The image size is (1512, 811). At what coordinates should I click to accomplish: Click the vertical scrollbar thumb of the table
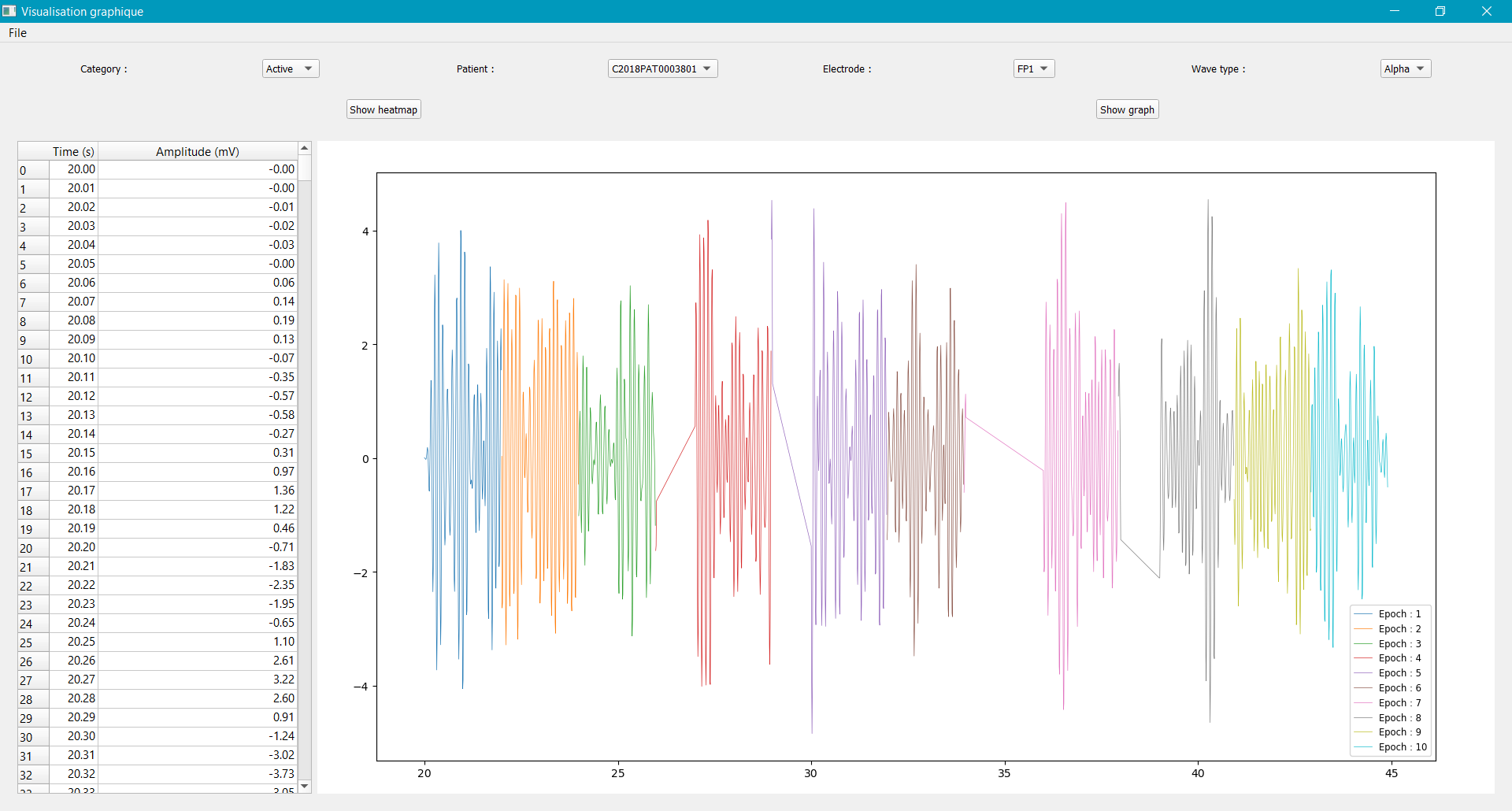click(305, 168)
